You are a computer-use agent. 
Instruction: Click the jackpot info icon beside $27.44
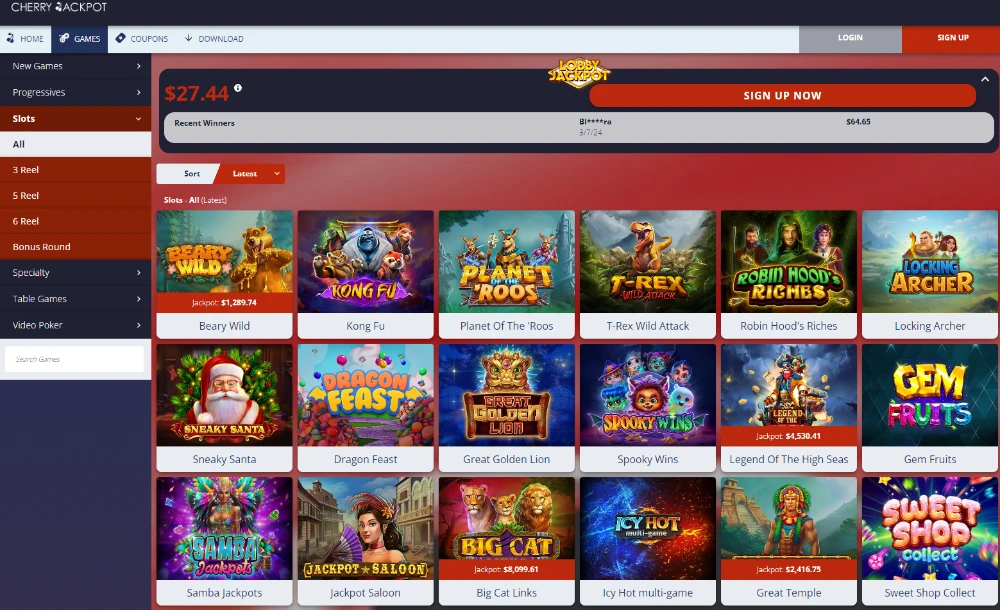tap(238, 88)
